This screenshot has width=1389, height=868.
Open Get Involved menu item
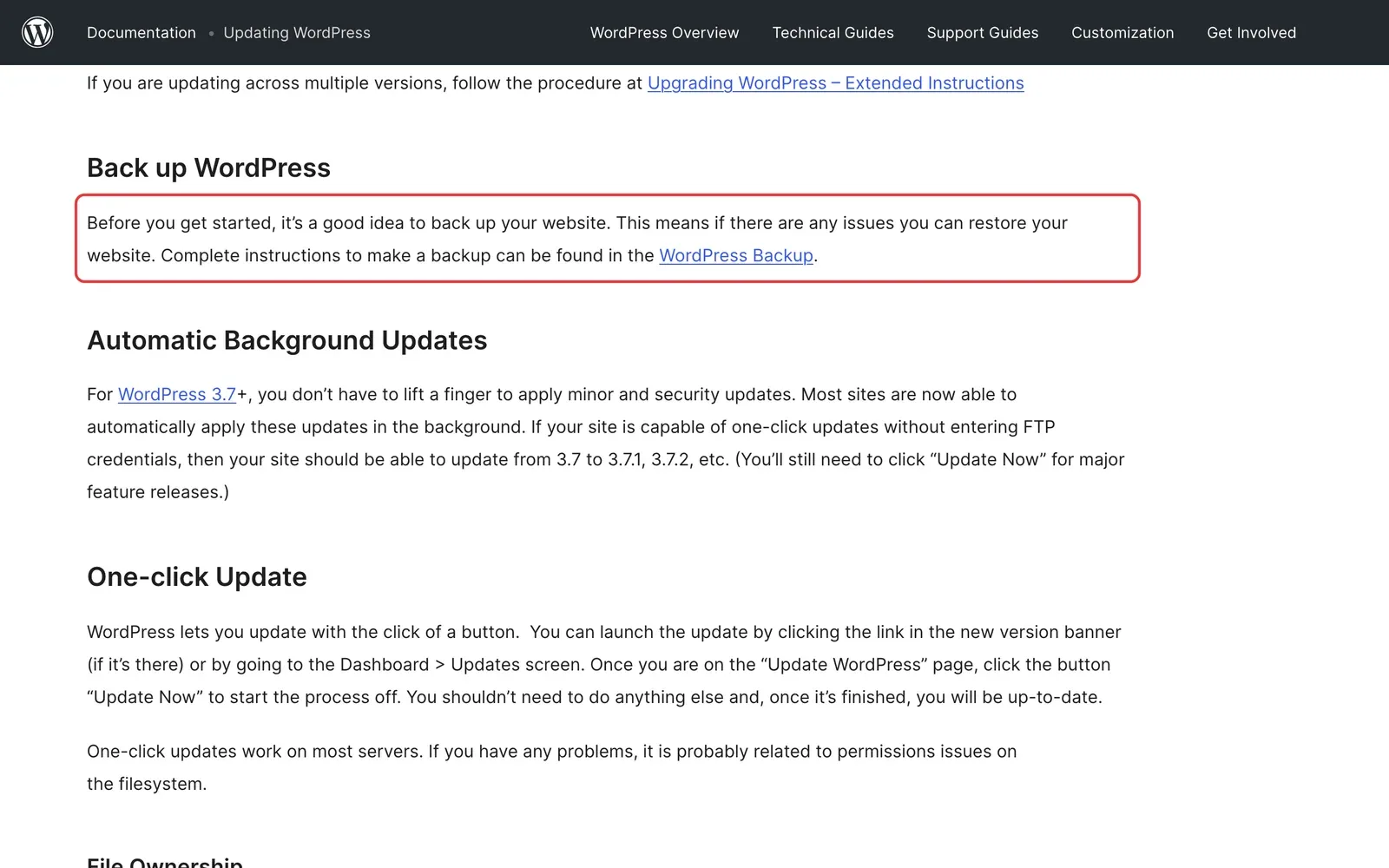[x=1251, y=33]
